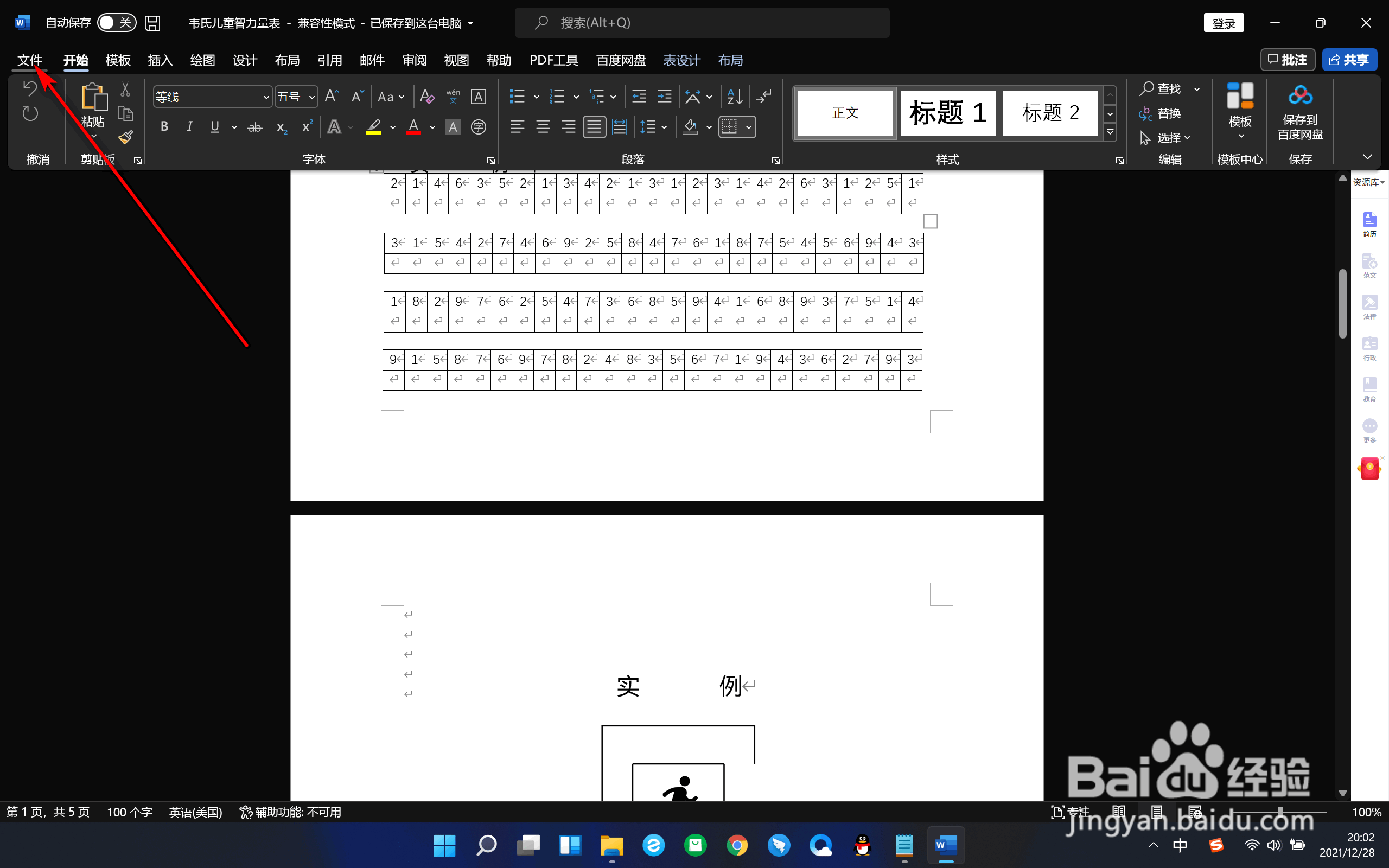1389x868 pixels.
Task: Toggle the 自动保存 switch
Action: [x=117, y=23]
